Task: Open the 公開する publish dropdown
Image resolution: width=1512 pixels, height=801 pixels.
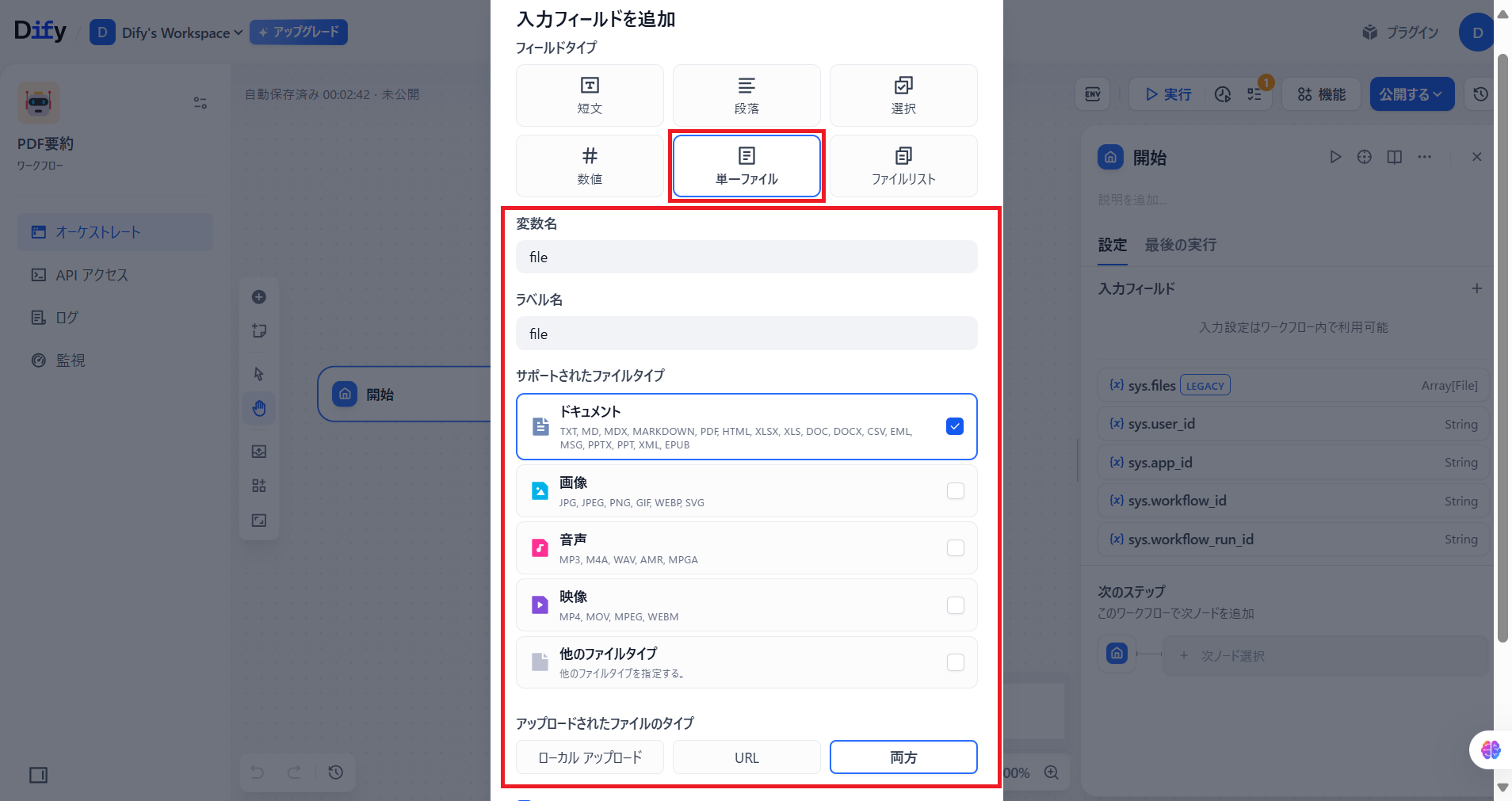Action: click(1411, 93)
